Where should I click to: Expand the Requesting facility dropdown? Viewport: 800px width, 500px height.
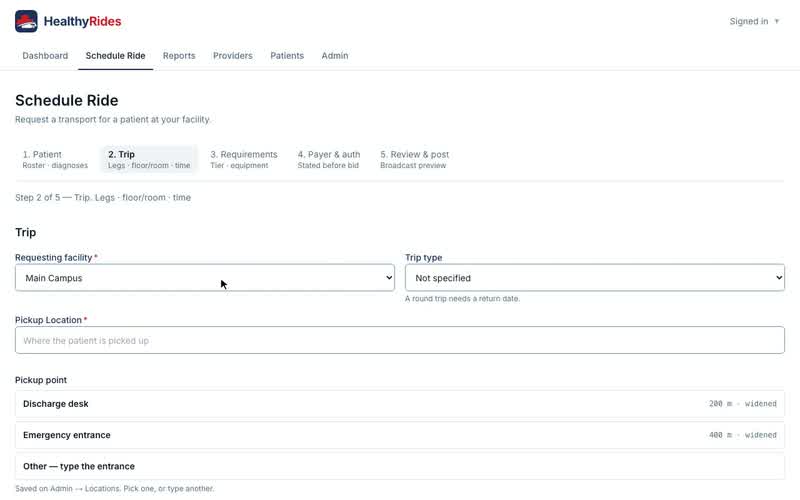tap(205, 278)
